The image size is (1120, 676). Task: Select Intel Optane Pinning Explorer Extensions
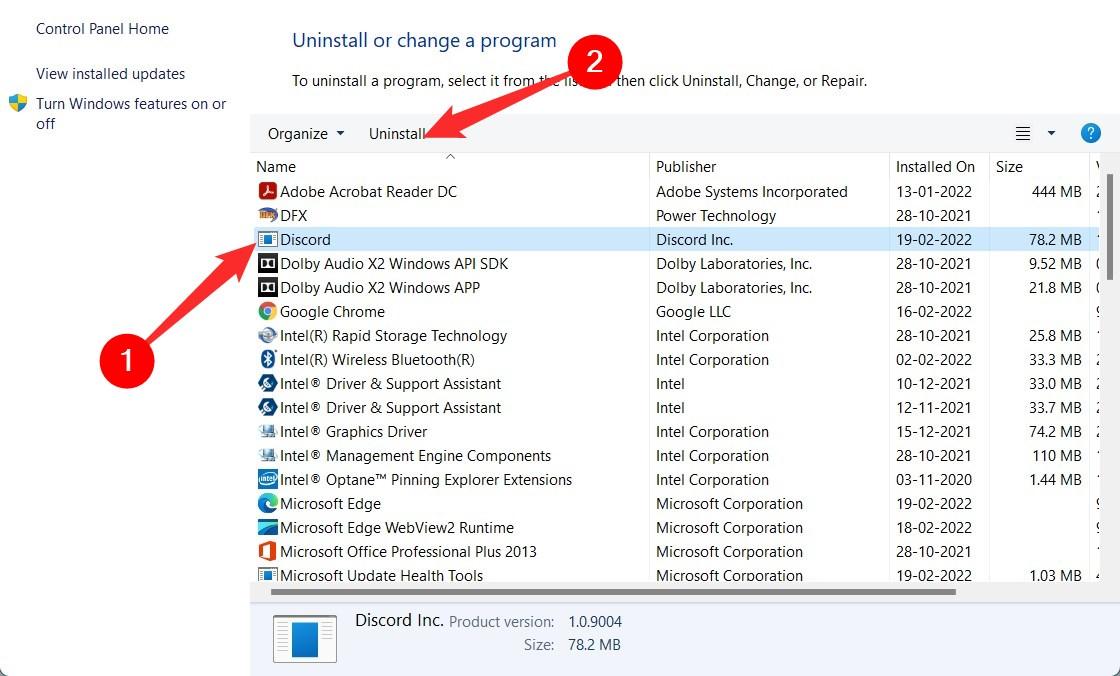point(426,479)
